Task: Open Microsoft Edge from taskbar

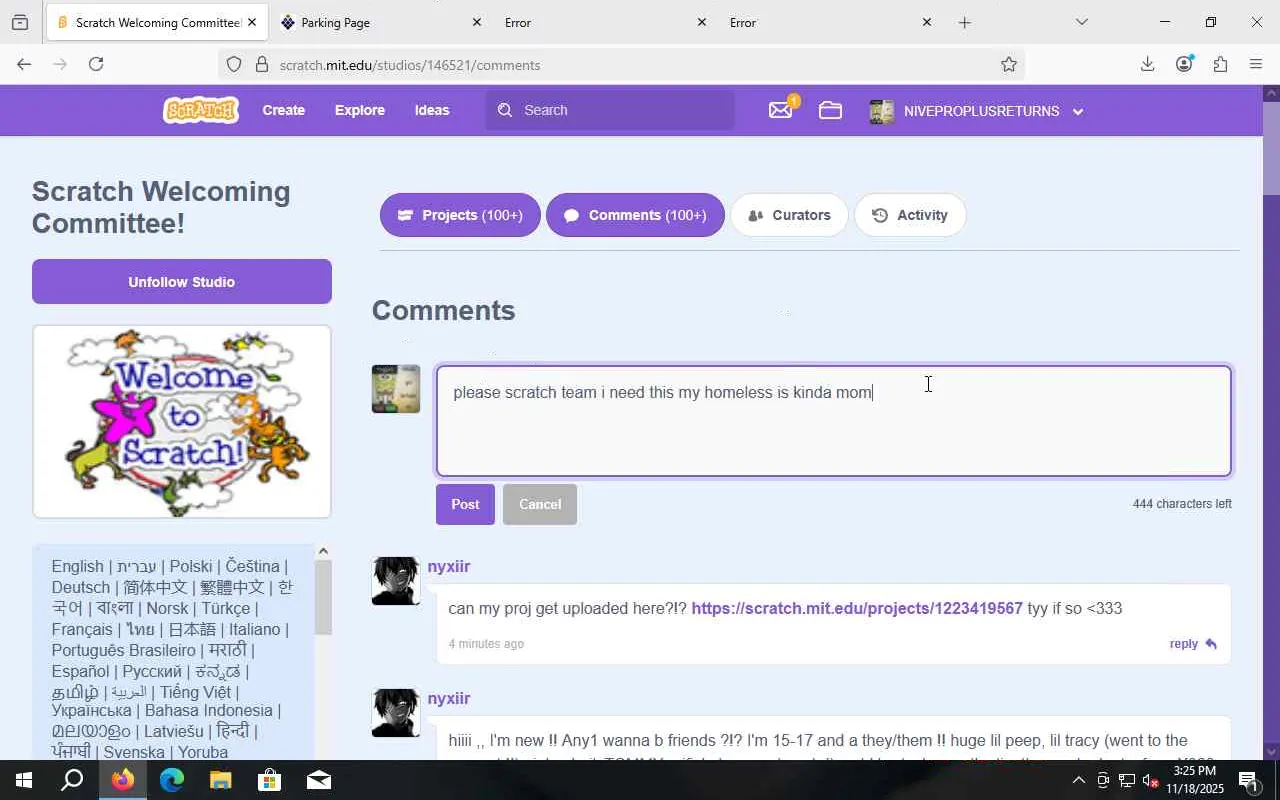Action: pos(172,780)
